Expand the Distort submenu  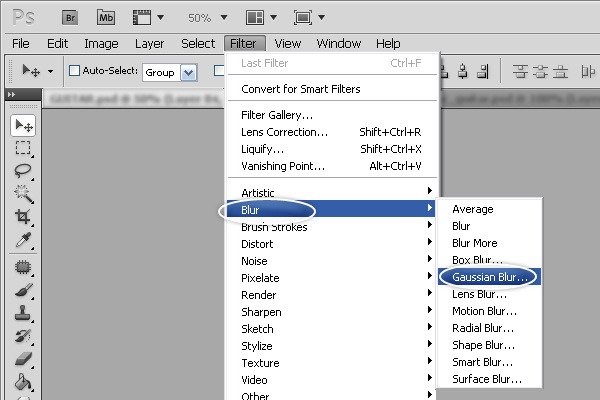tap(332, 244)
